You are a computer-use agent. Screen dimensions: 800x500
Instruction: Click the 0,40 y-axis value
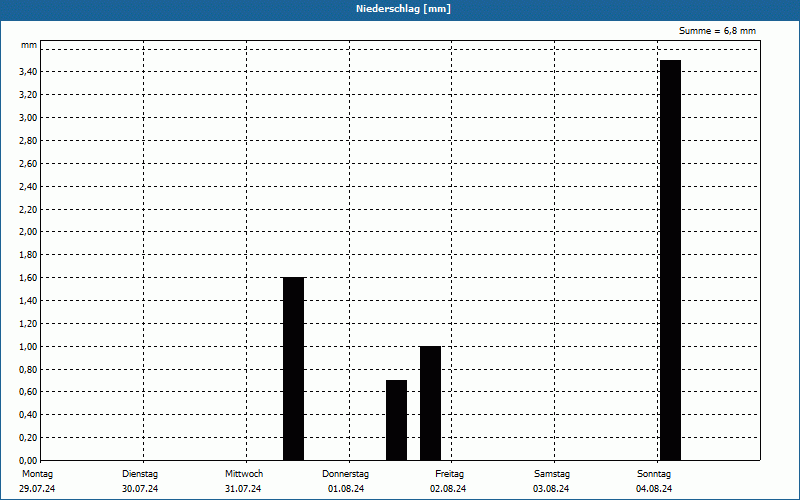point(28,415)
